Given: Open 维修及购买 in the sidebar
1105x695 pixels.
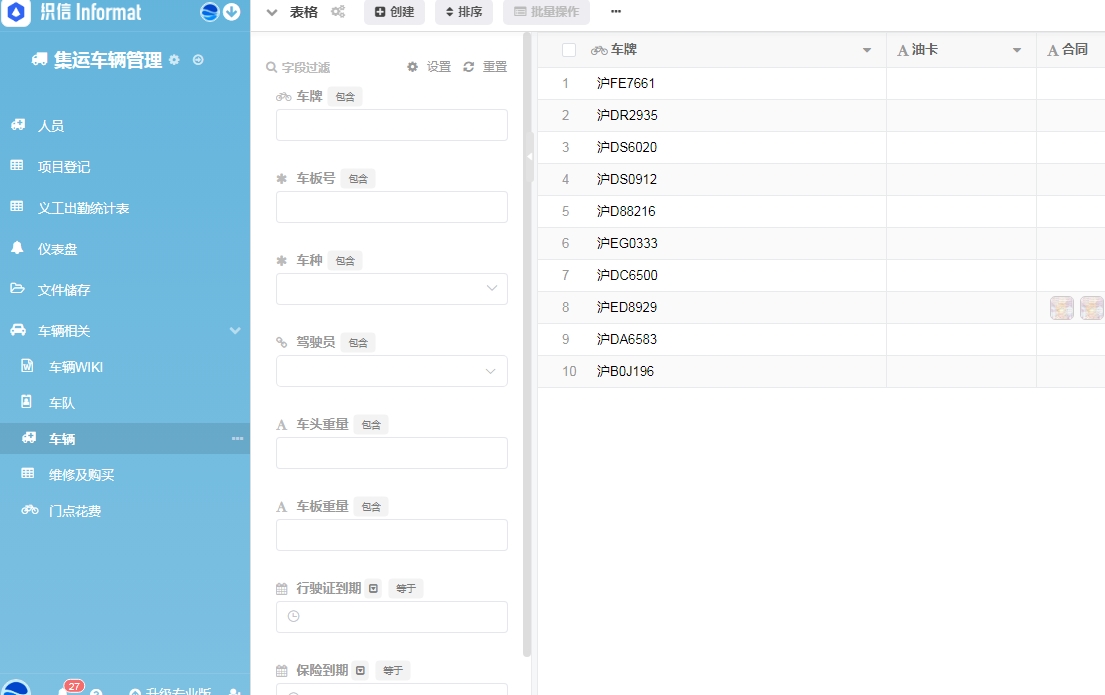Looking at the screenshot, I should click(75, 475).
